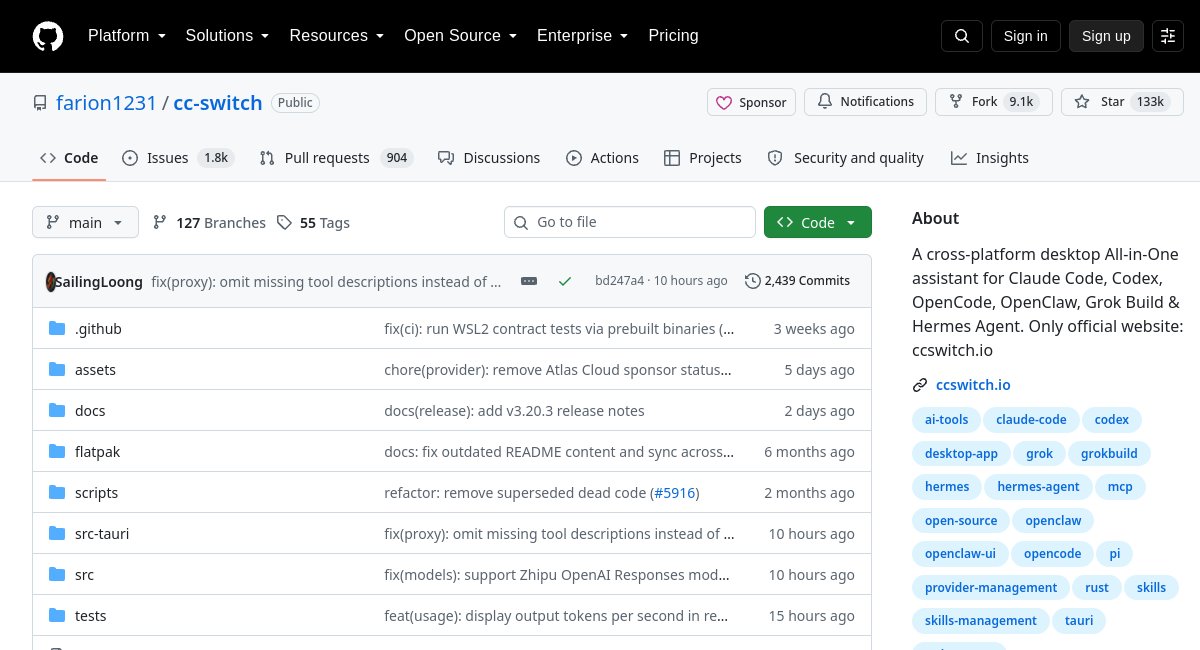Click the docs folder icon
The height and width of the screenshot is (650, 1200).
(57, 411)
